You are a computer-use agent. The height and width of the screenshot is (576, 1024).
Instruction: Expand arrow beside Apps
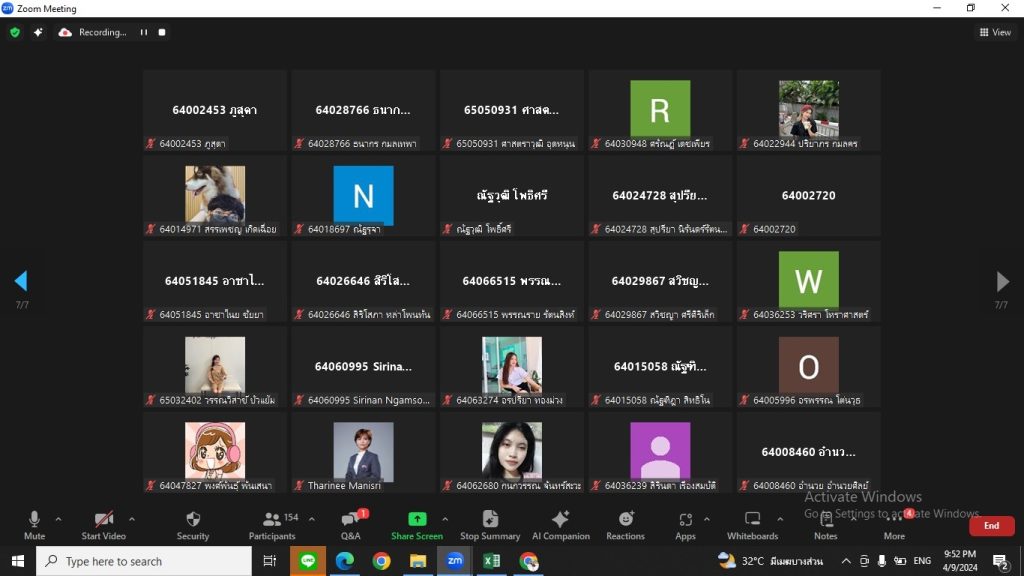(x=707, y=519)
